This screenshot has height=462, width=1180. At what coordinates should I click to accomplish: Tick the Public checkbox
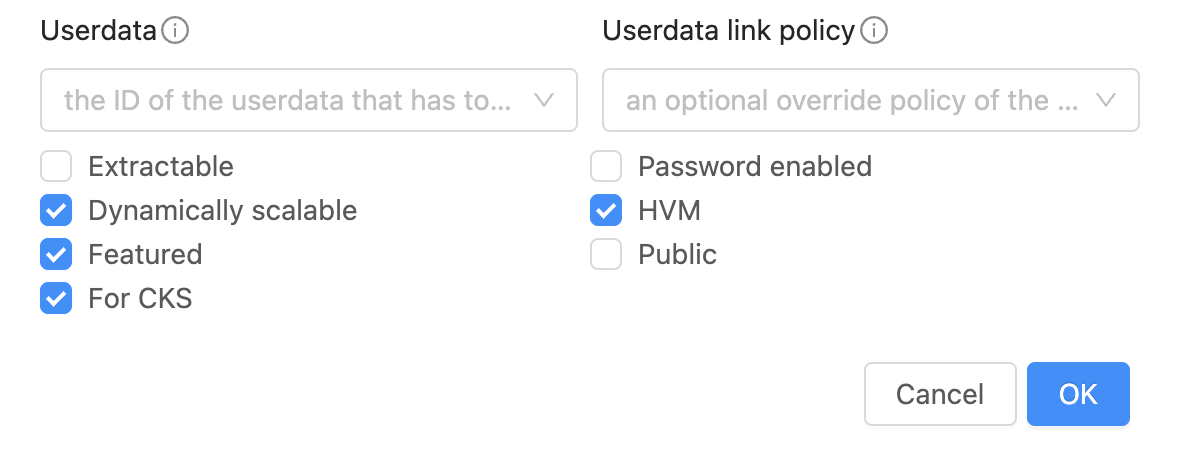[606, 255]
